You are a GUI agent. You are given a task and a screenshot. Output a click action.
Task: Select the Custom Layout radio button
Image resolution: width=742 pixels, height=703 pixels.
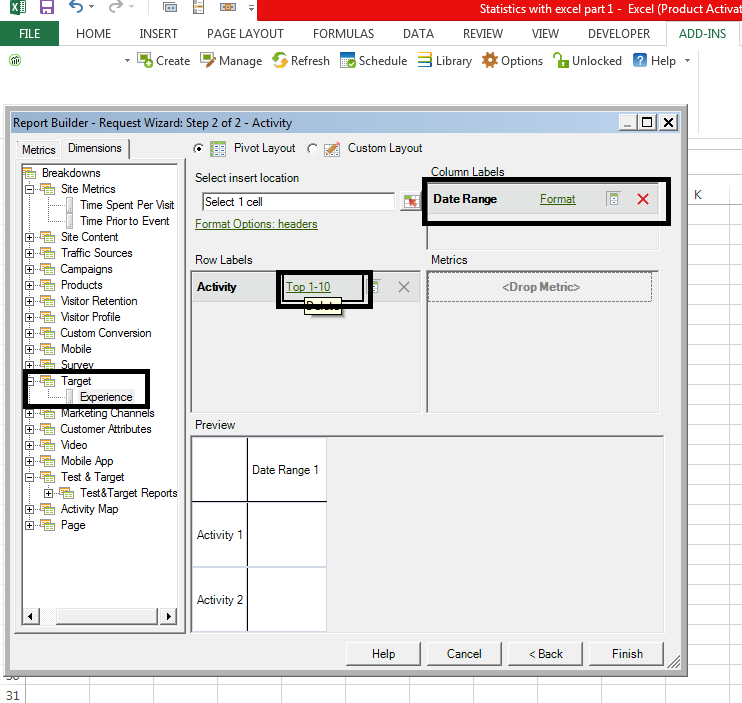tap(312, 149)
